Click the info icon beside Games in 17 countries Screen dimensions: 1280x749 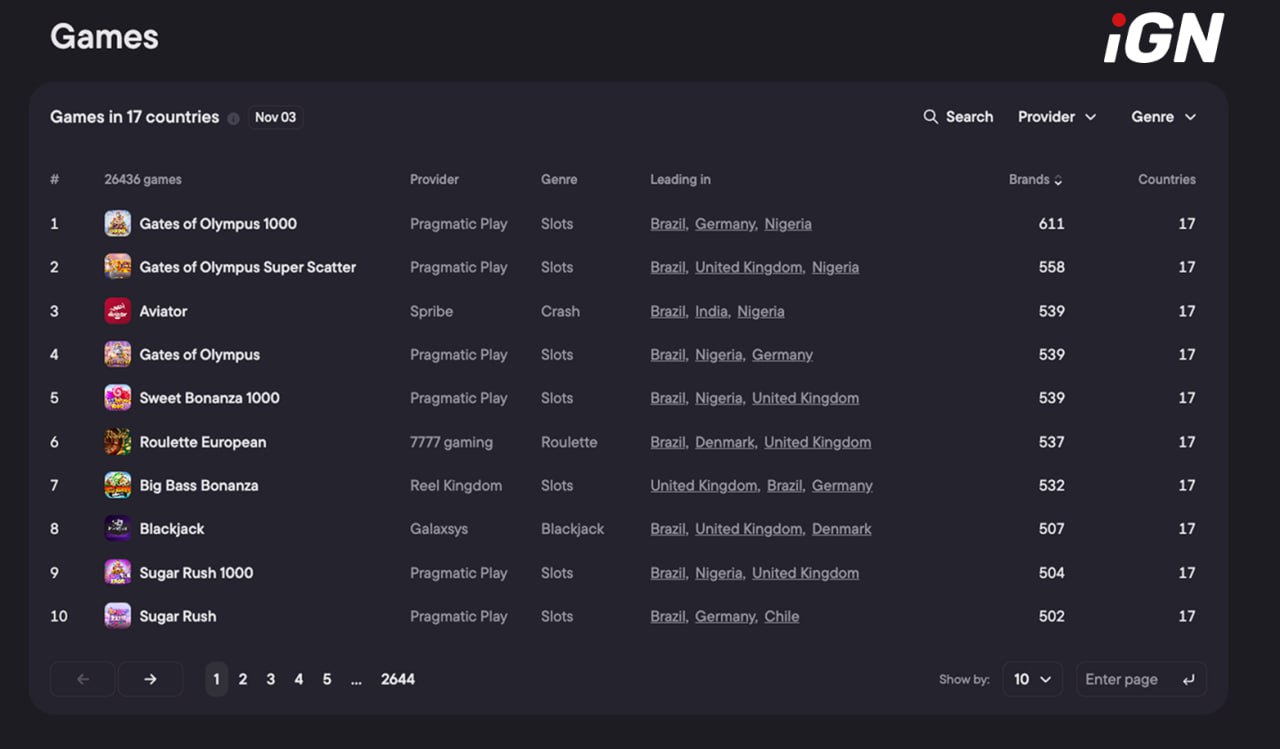(x=233, y=118)
